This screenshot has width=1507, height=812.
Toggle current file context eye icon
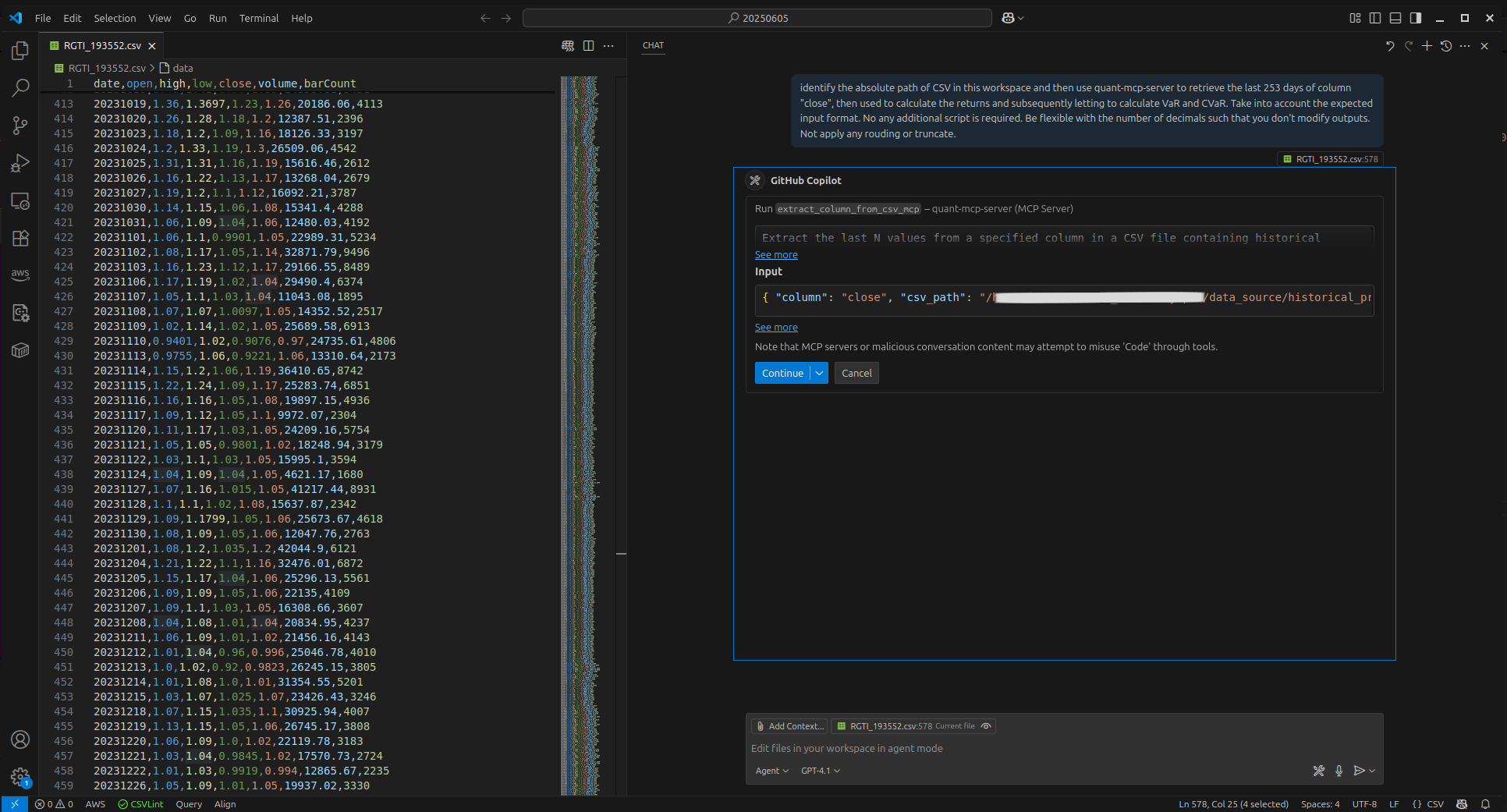pyautogui.click(x=986, y=726)
